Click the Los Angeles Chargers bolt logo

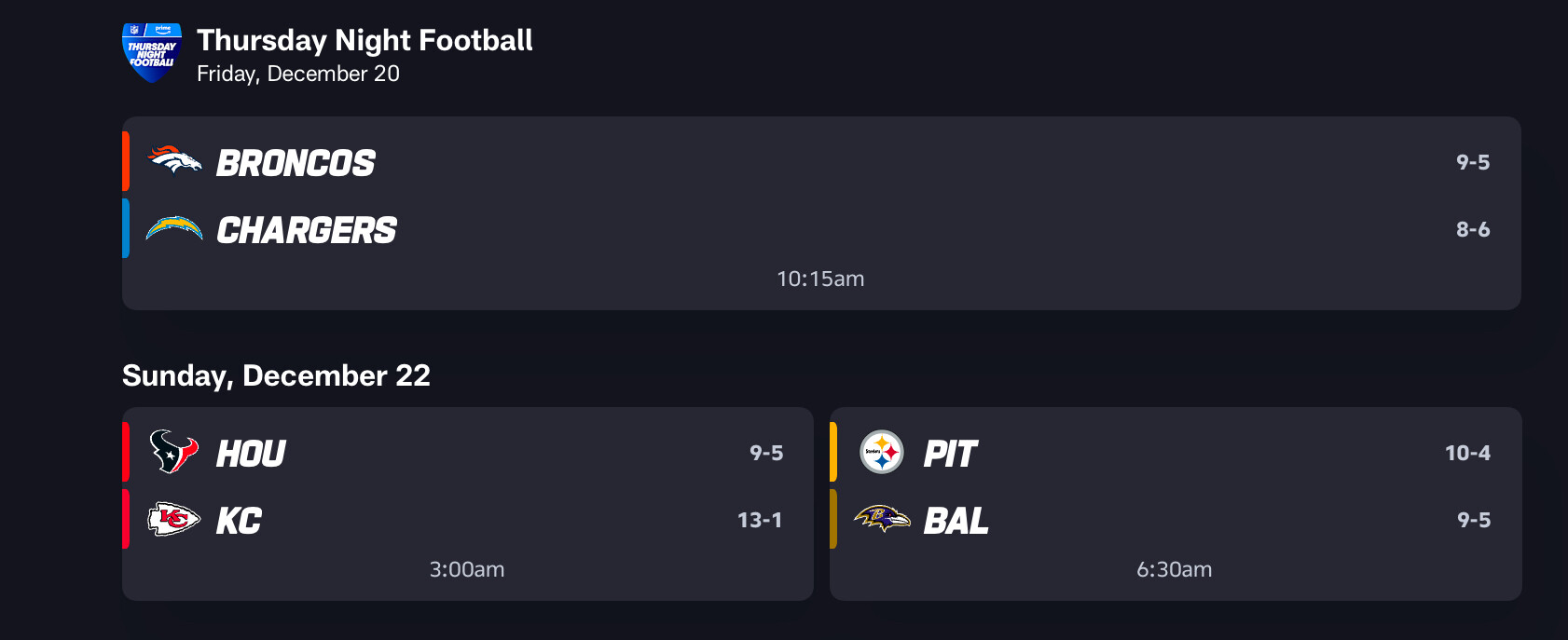(174, 228)
